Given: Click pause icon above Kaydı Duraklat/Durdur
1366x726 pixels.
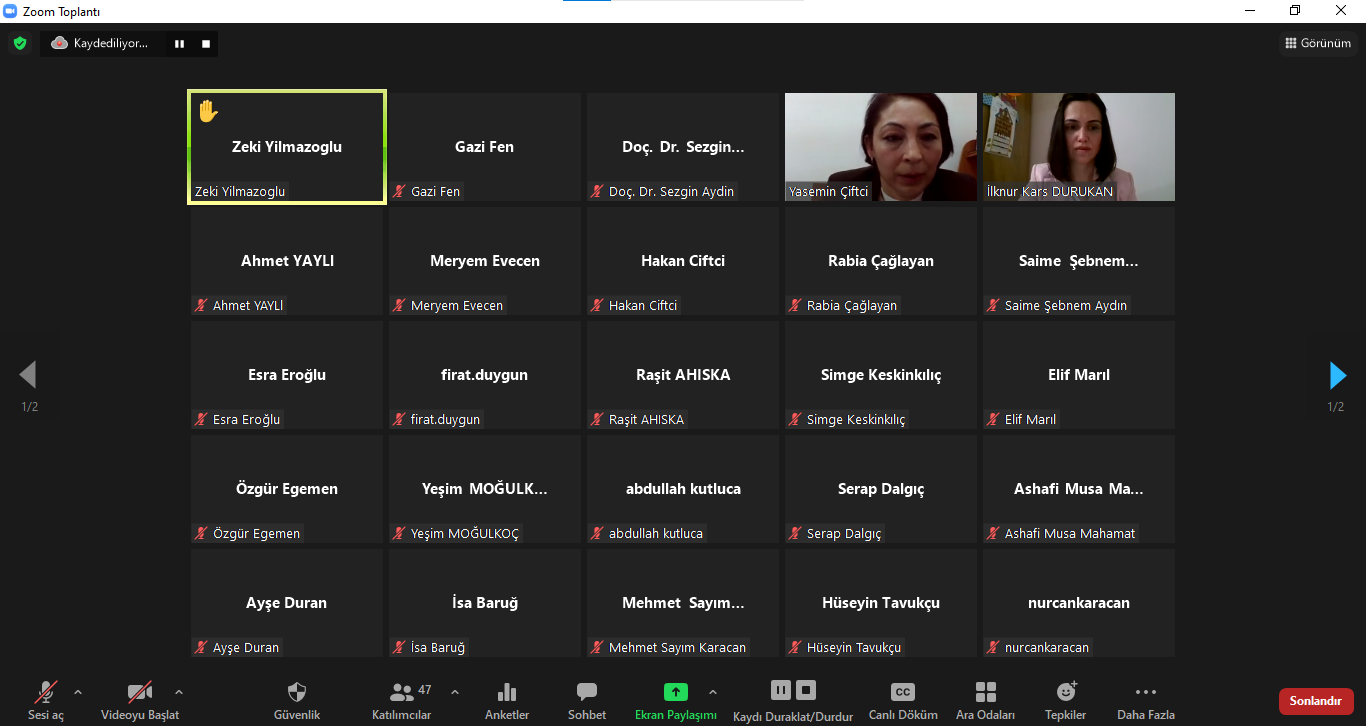Looking at the screenshot, I should (781, 689).
